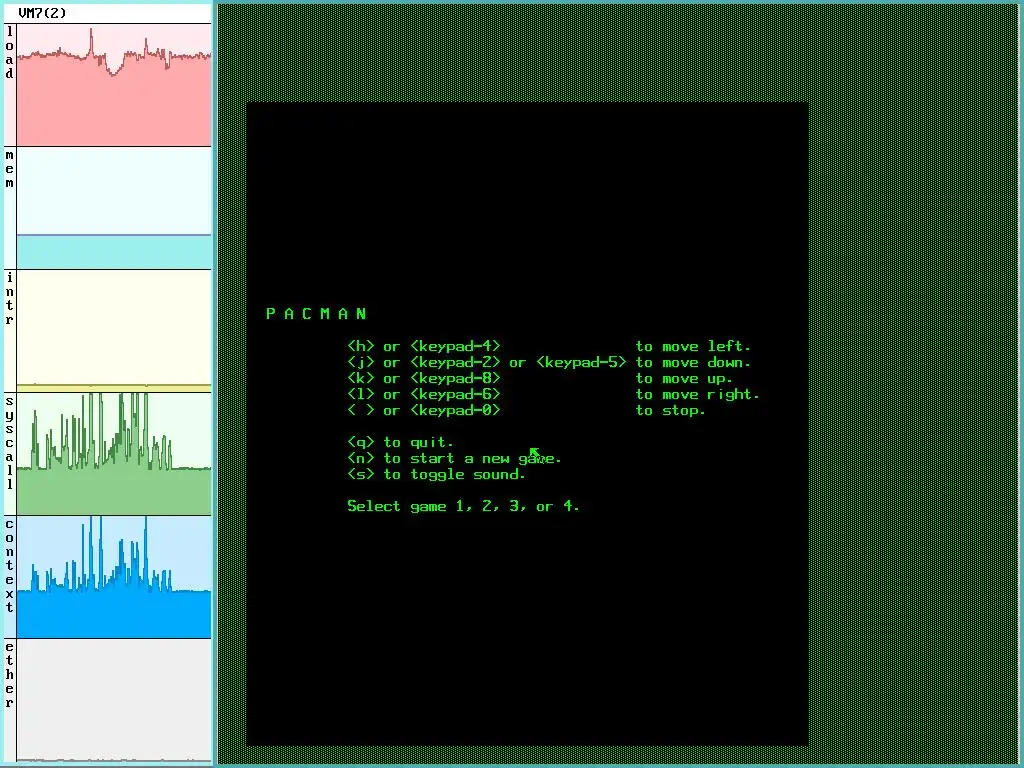Click '<n> to start a new game.' line

point(455,458)
